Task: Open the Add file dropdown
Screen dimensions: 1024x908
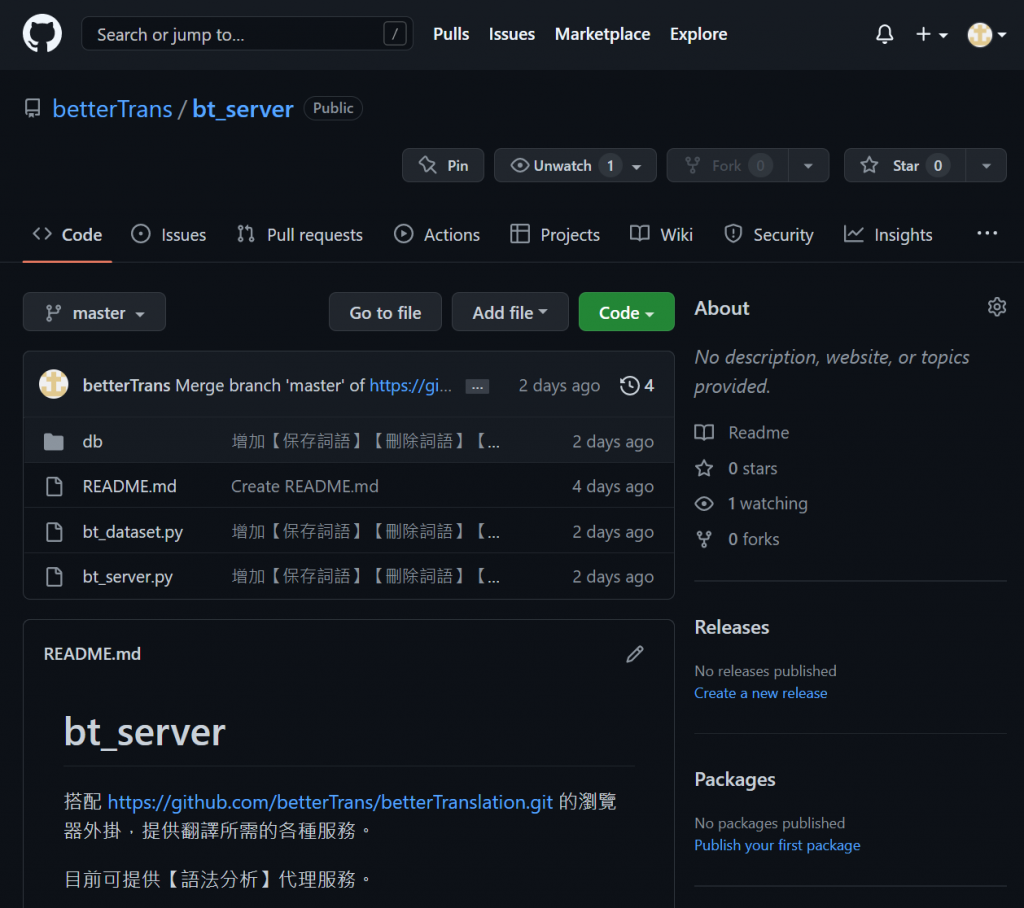Action: 510,312
